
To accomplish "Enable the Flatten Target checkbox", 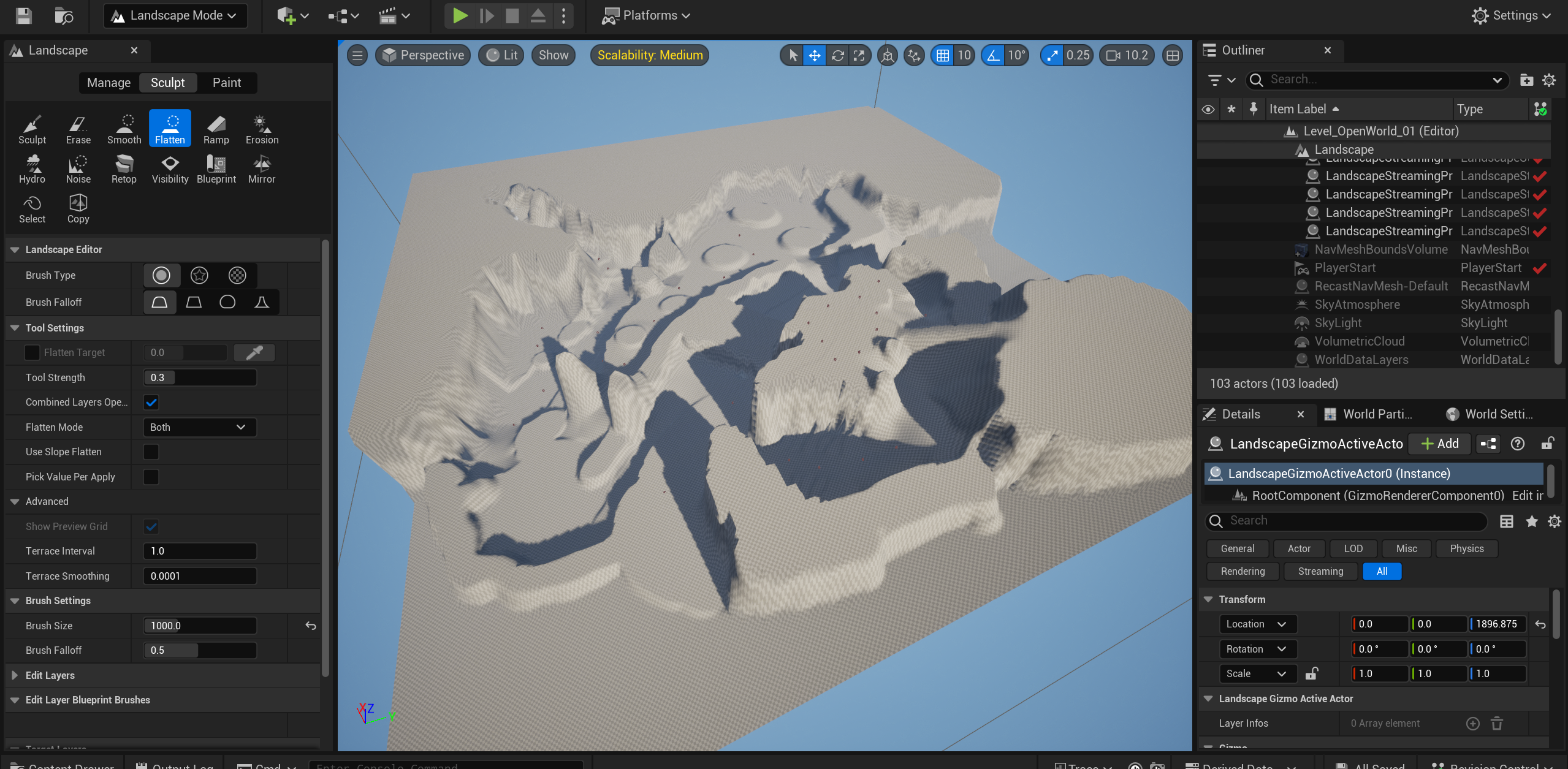I will [32, 352].
